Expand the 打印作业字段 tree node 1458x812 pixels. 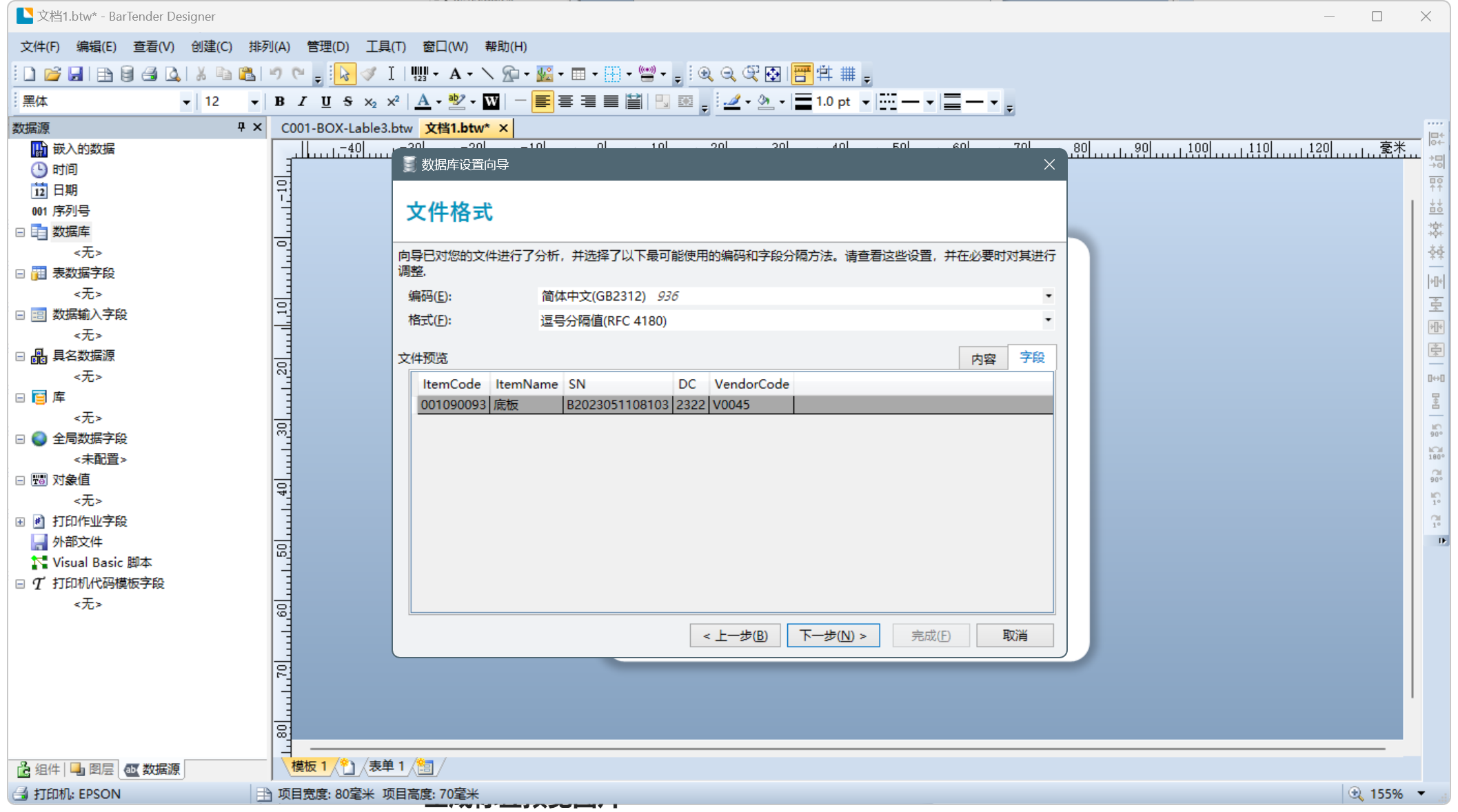pos(20,522)
